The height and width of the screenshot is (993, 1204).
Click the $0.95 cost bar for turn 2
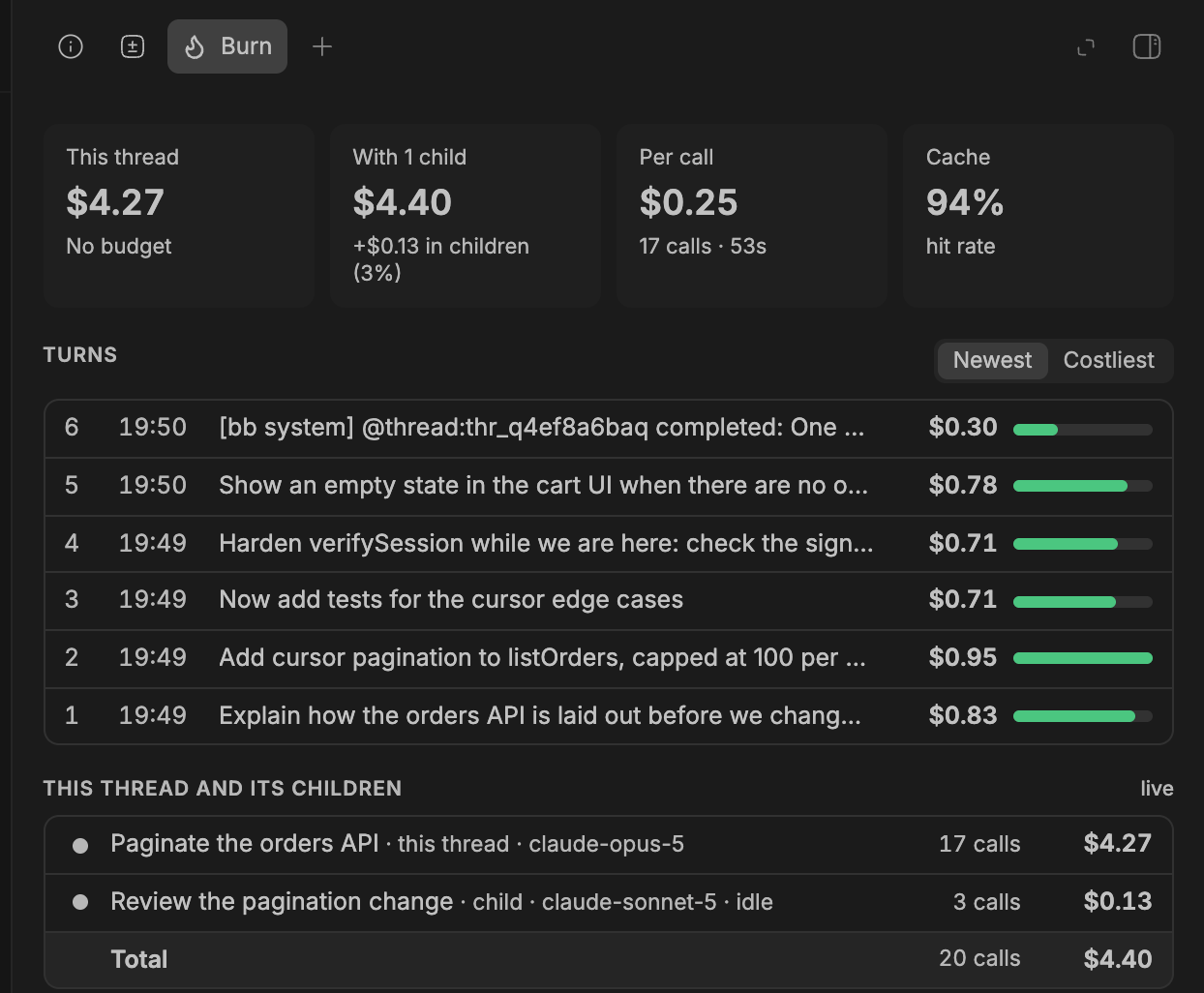[x=1083, y=658]
